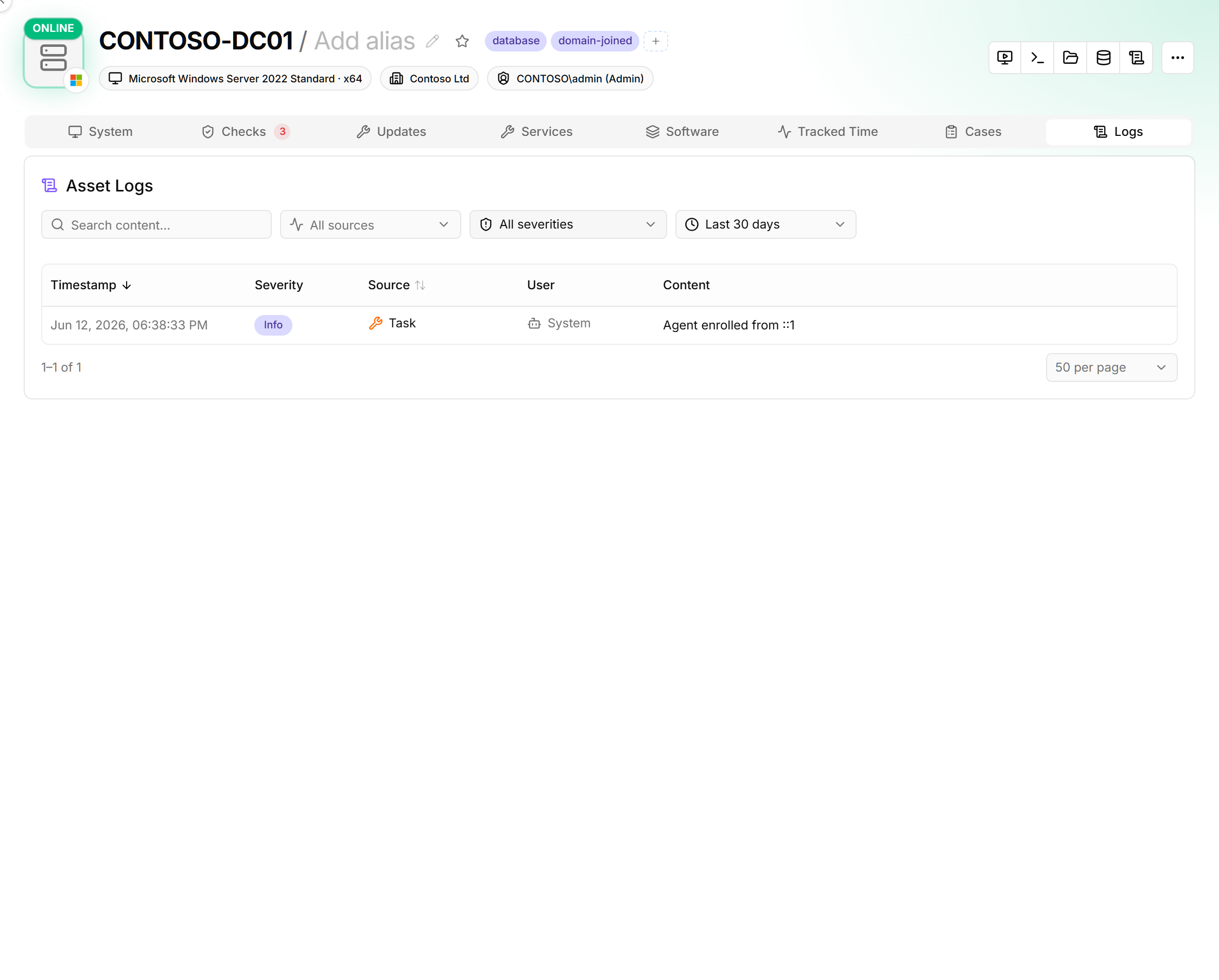
Task: Select the Logs tab
Action: (x=1118, y=132)
